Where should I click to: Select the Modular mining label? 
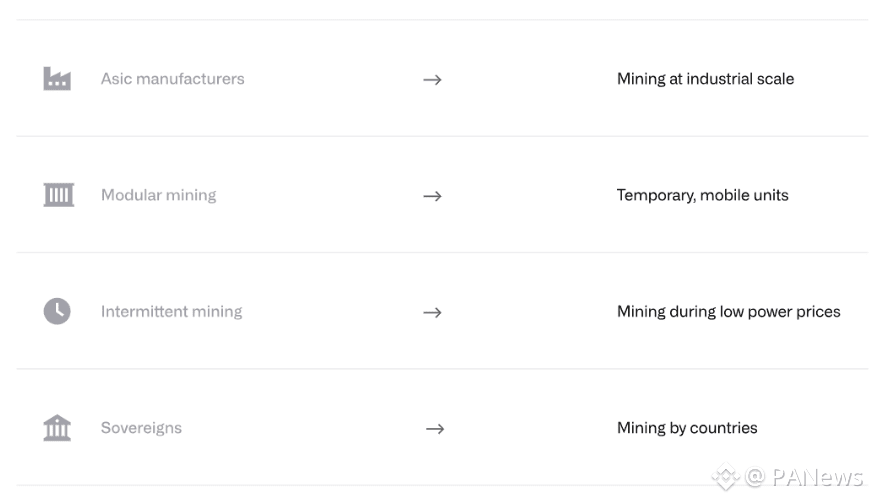pyautogui.click(x=158, y=195)
